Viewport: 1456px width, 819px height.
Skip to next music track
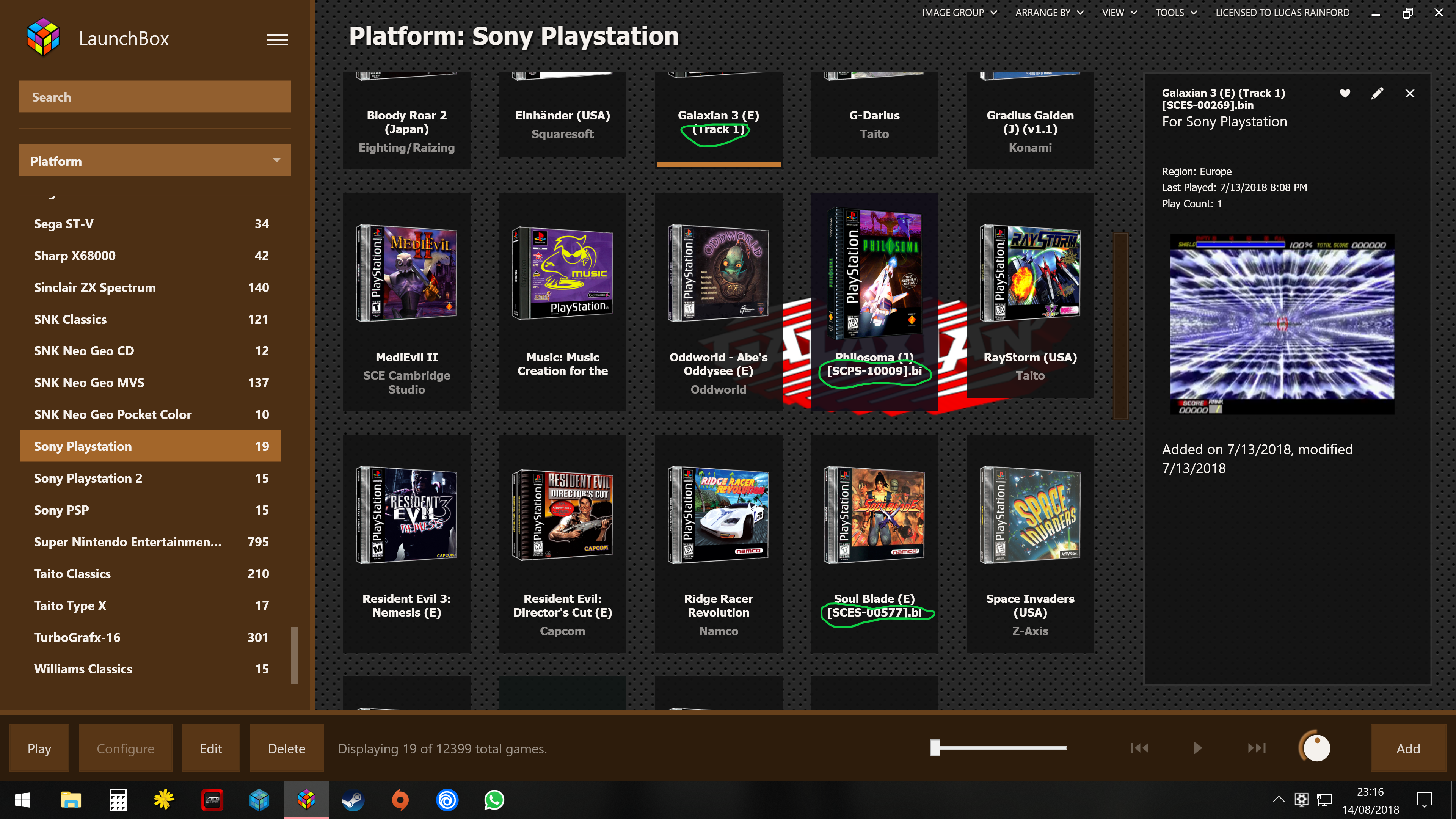tap(1257, 748)
